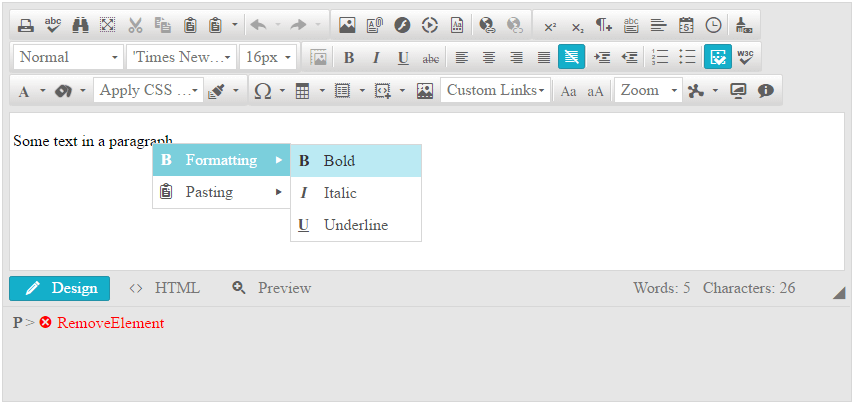Click the Format Stripper broom icon

tap(744, 25)
